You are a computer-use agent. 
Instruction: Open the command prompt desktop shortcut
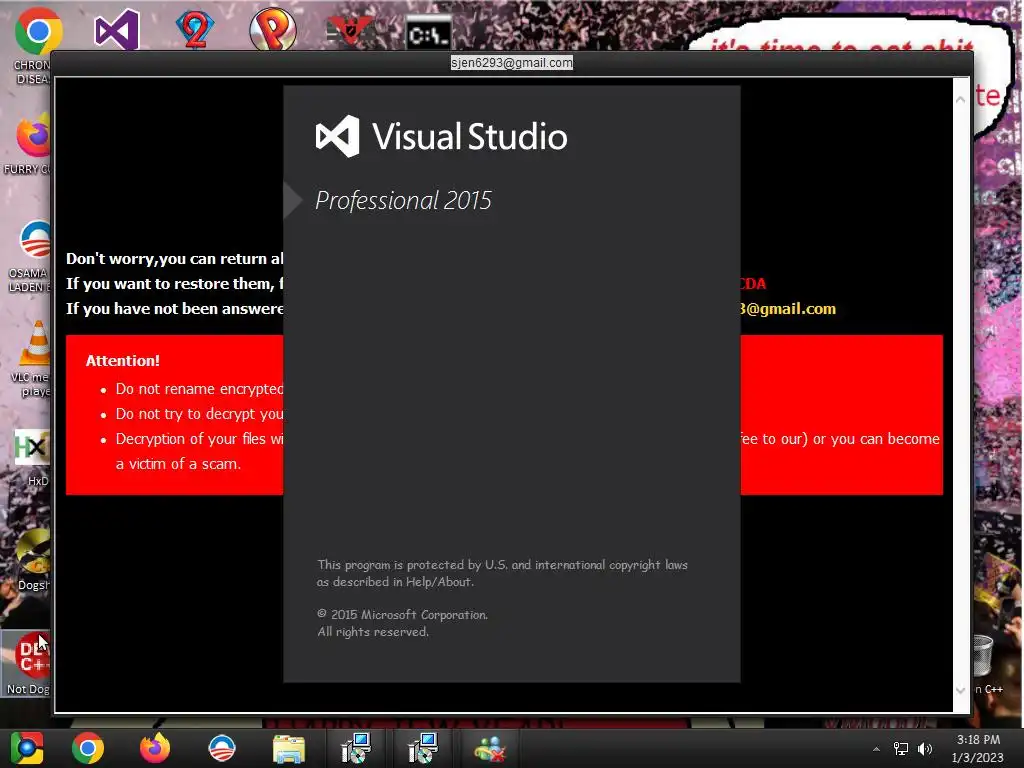[428, 34]
